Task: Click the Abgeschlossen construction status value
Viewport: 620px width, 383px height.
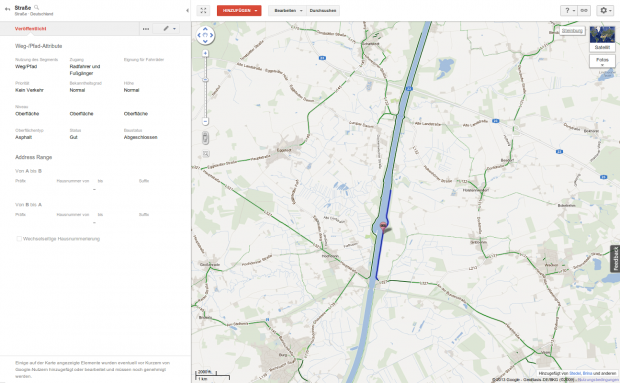Action: [x=140, y=137]
